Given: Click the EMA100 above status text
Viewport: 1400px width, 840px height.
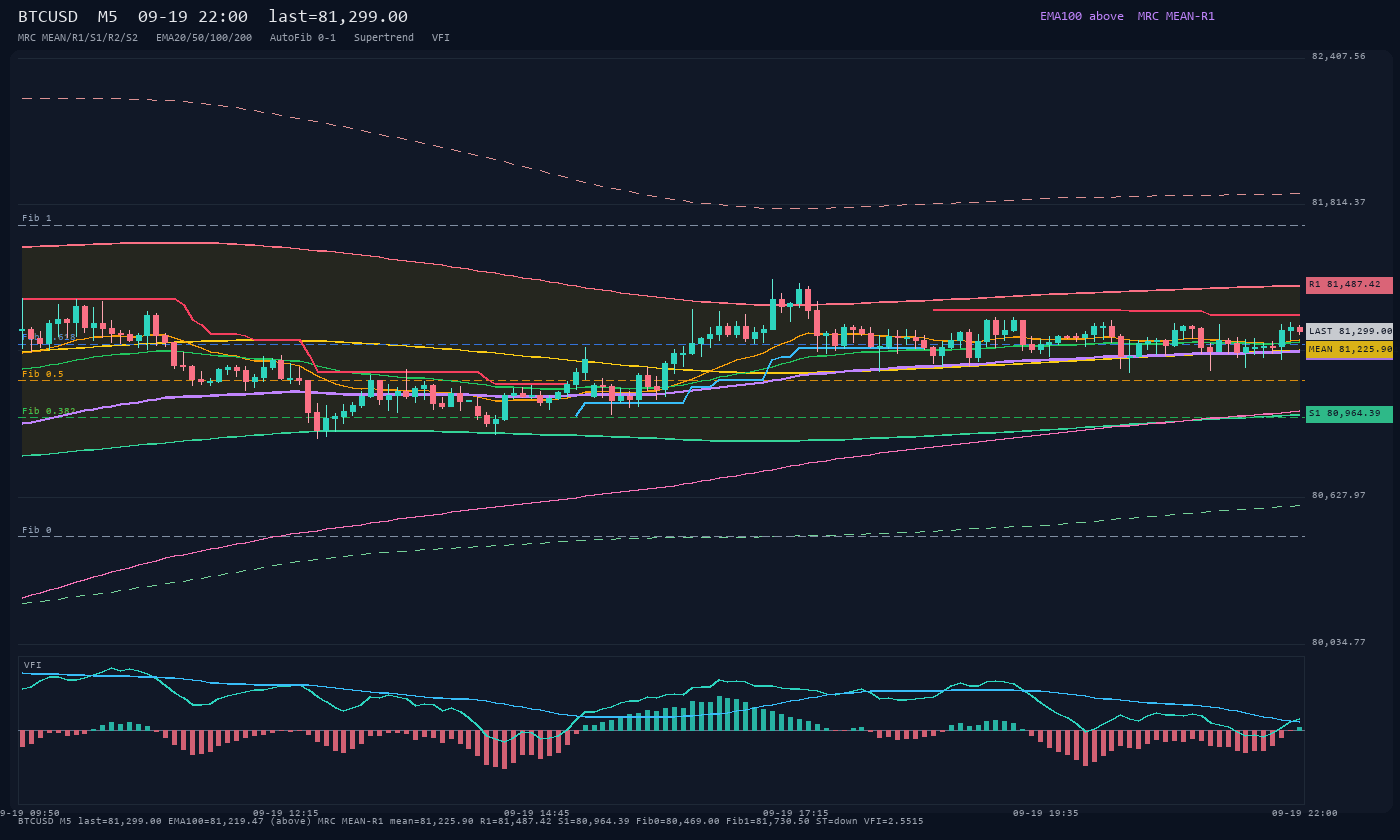Looking at the screenshot, I should (1081, 16).
